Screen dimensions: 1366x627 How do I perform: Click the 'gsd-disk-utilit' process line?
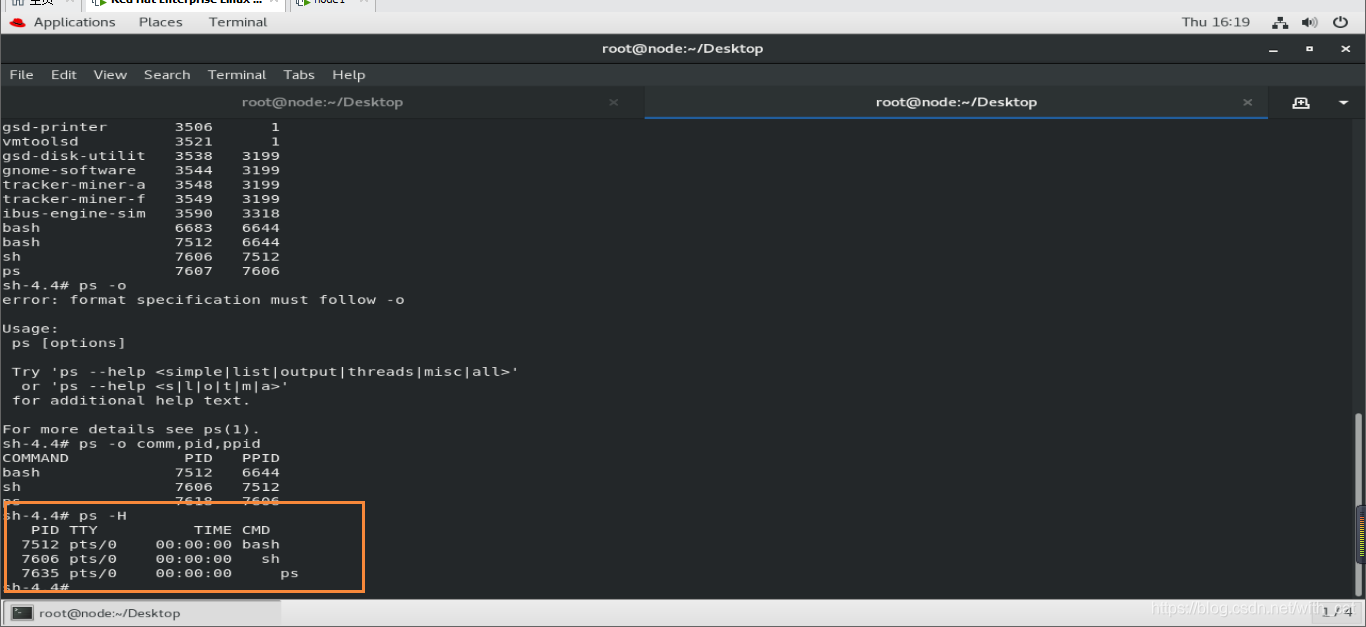141,156
